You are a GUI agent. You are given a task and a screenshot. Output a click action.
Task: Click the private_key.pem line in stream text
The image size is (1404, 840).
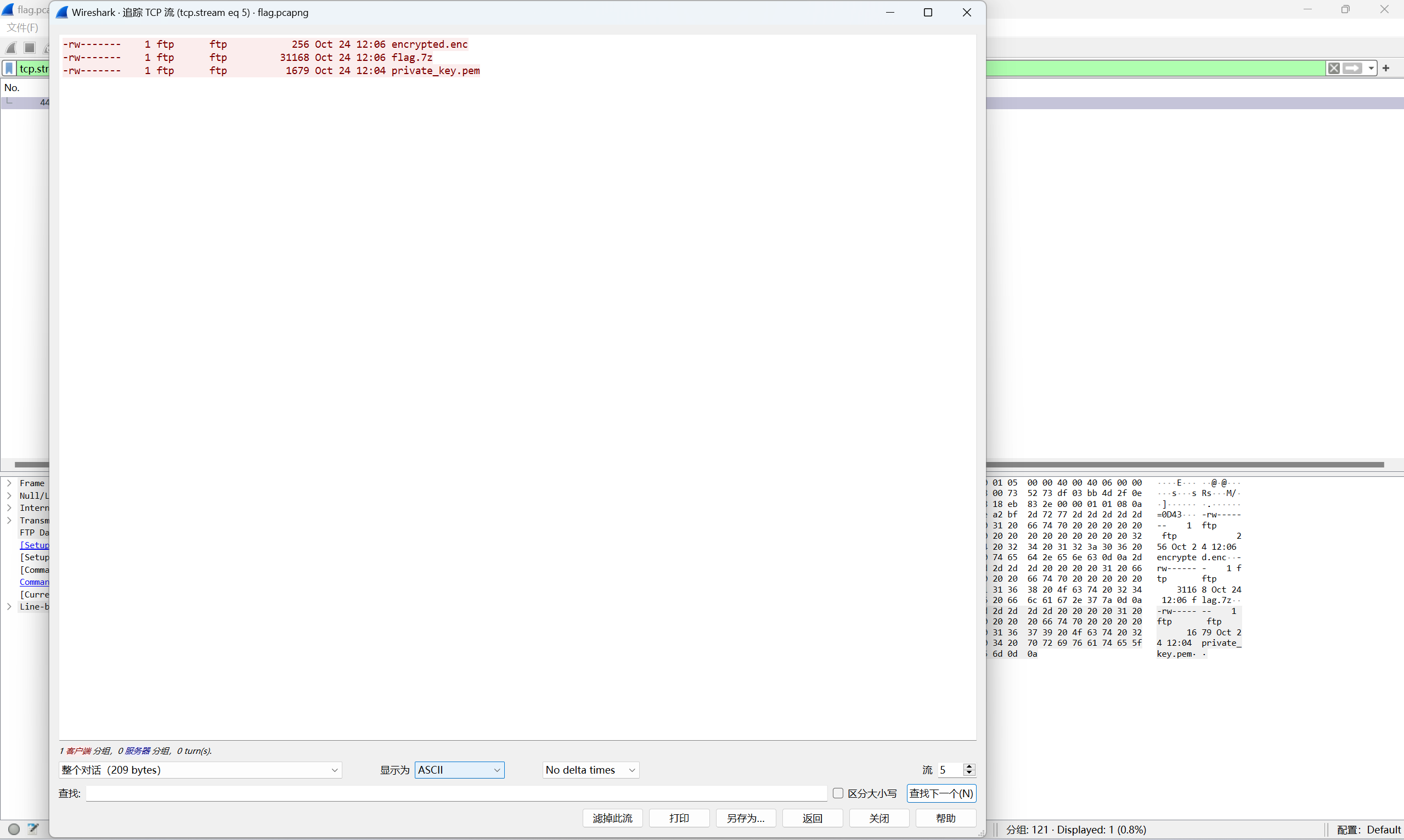(x=271, y=71)
